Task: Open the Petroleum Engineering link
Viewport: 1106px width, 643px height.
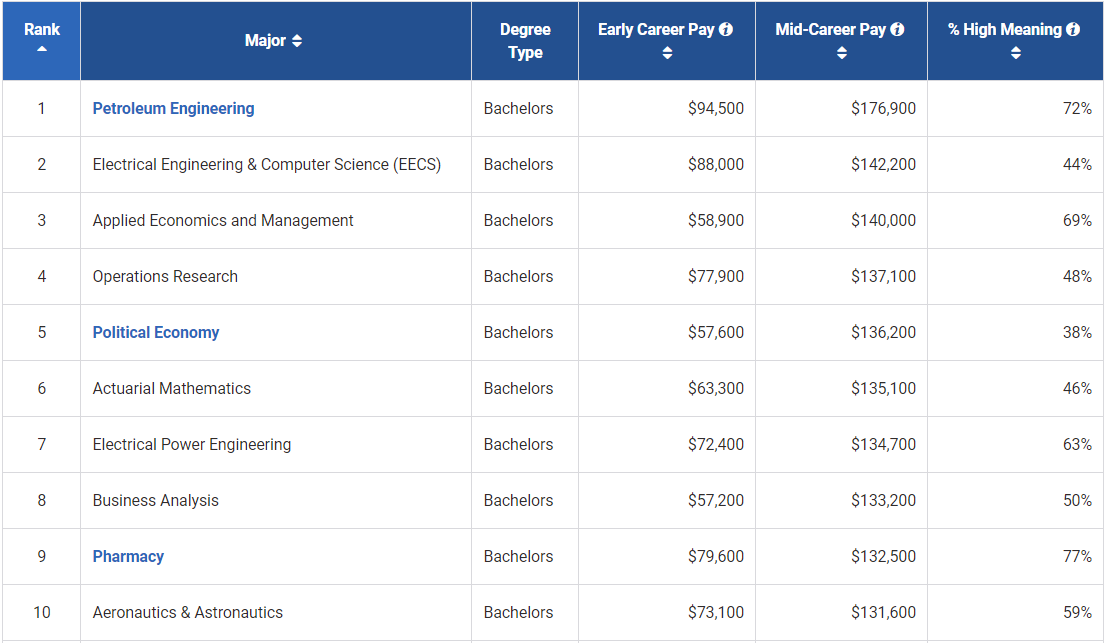Action: coord(173,109)
